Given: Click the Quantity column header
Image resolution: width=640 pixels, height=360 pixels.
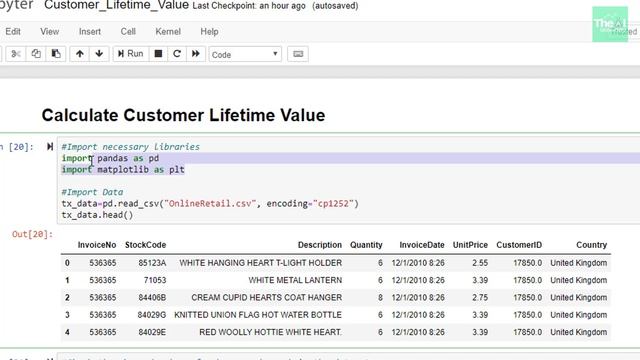Looking at the screenshot, I should pos(366,245).
